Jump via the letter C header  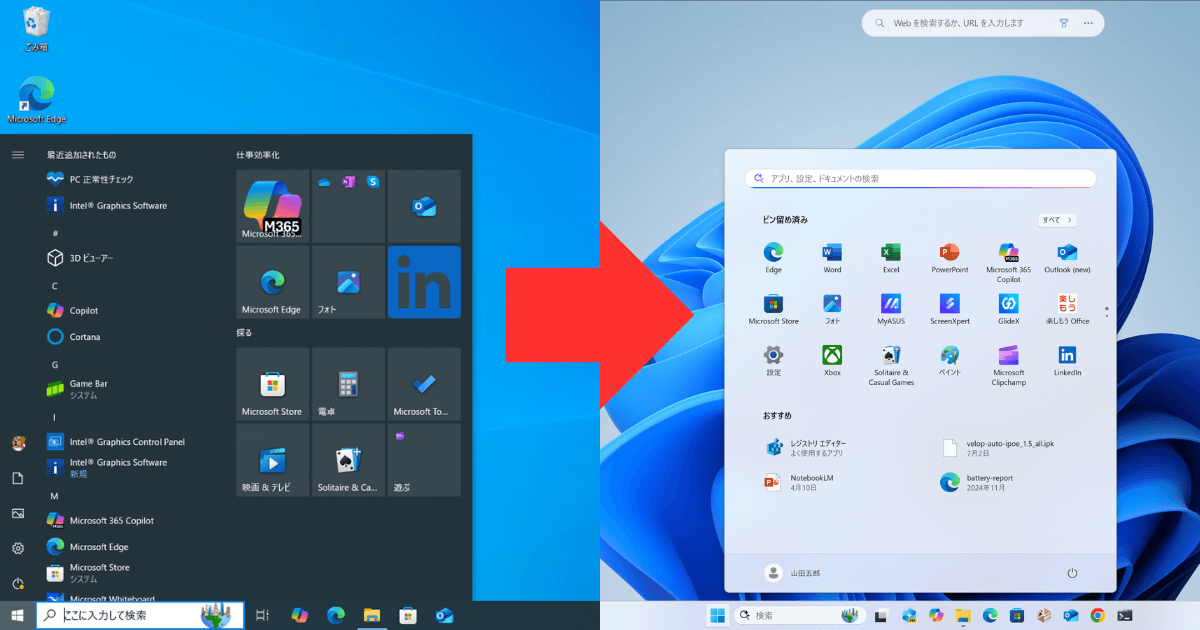pos(54,286)
